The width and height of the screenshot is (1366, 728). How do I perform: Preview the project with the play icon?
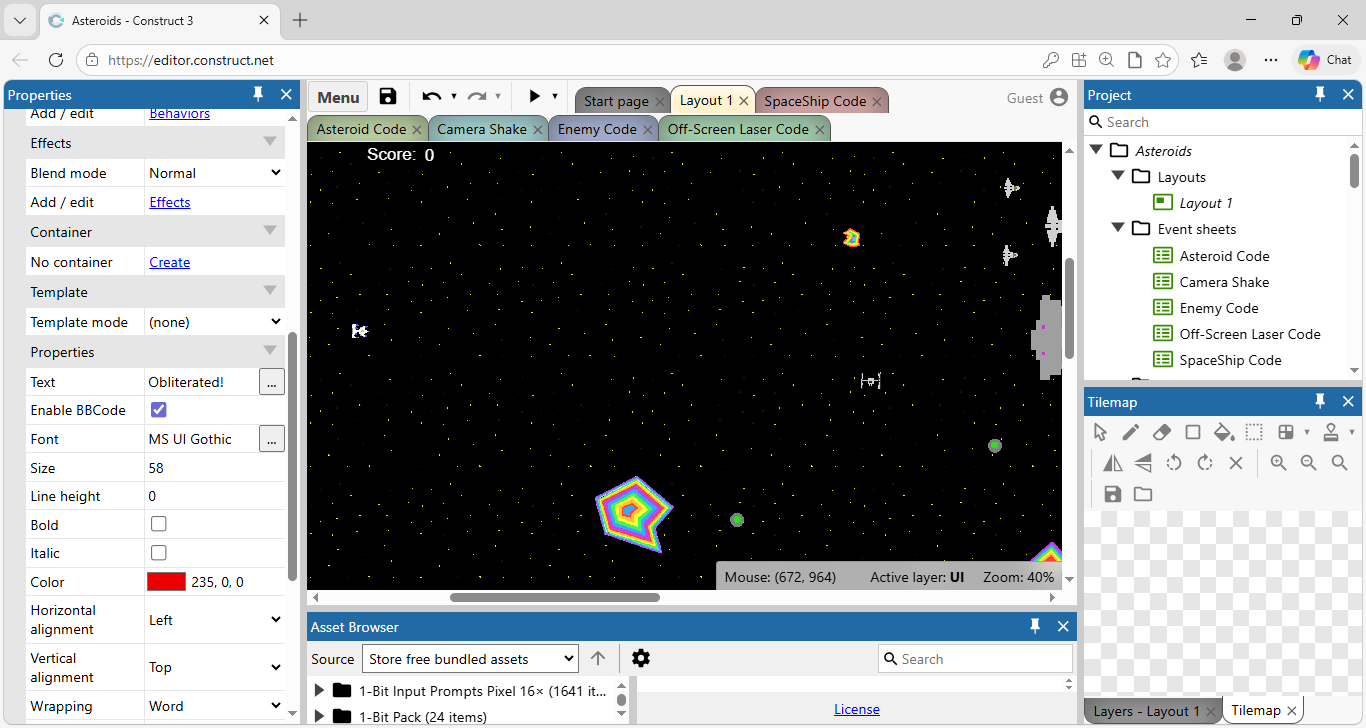(x=534, y=97)
